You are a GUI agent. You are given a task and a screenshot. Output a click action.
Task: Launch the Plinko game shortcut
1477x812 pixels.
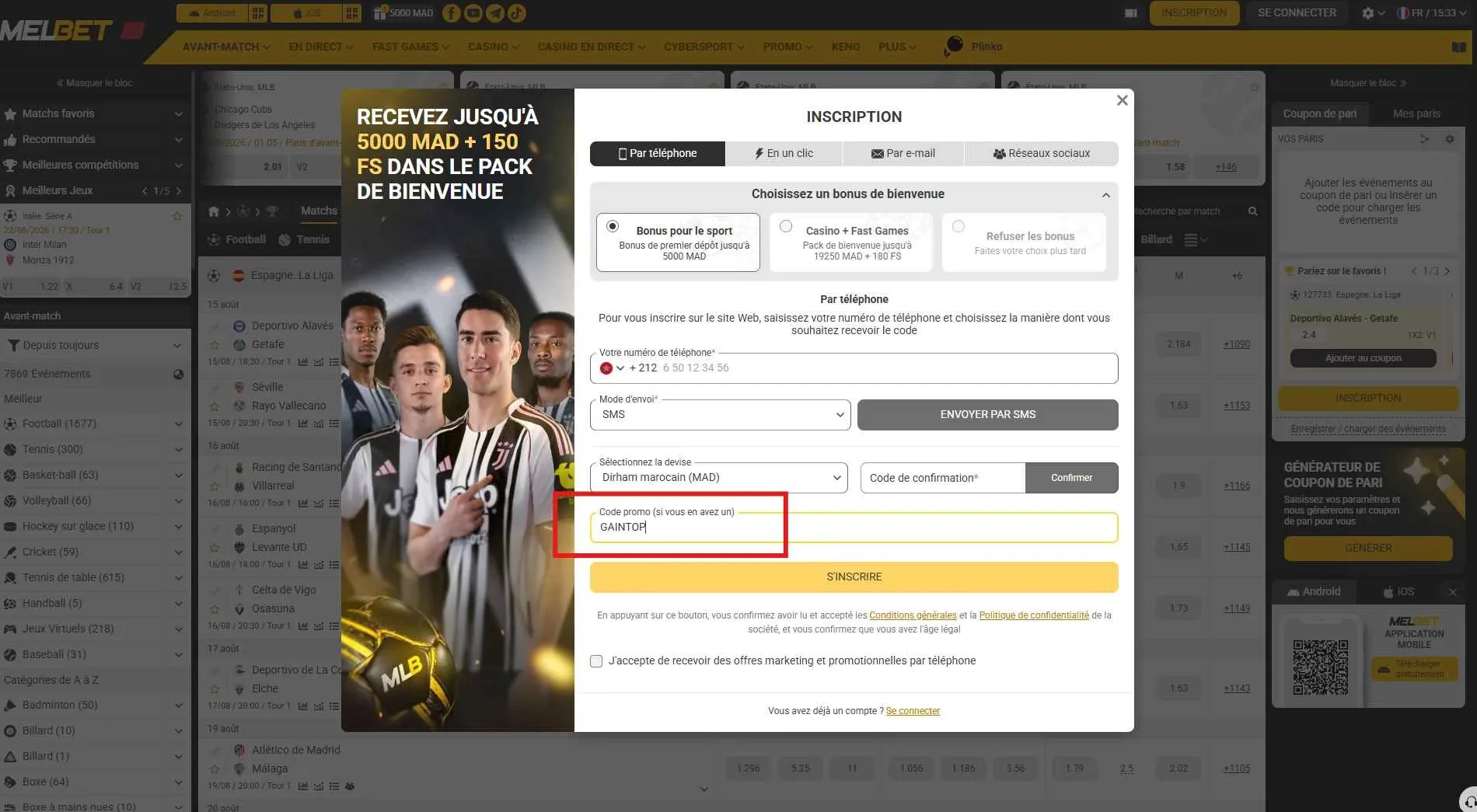tap(972, 47)
